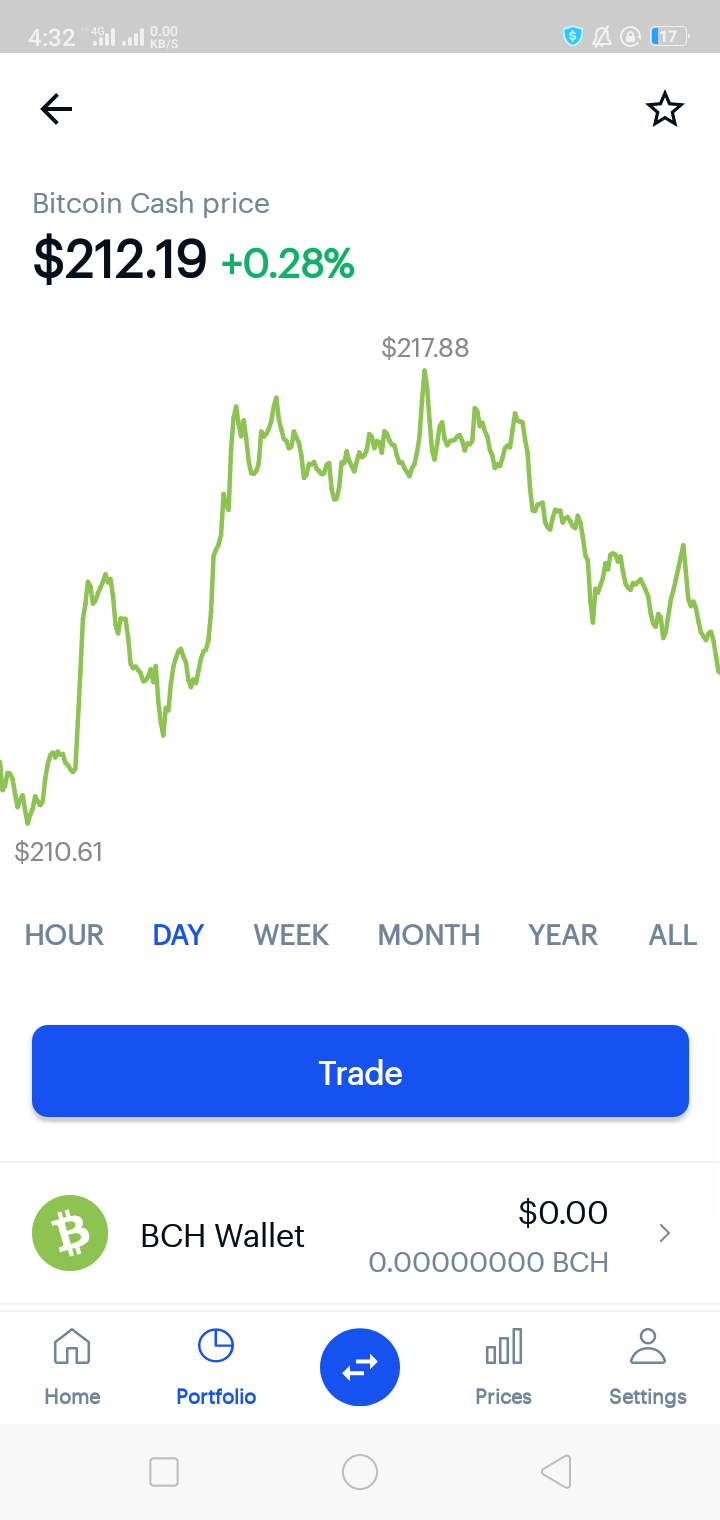This screenshot has height=1520, width=720.
Task: Tap the back arrow icon
Action: pyautogui.click(x=56, y=109)
